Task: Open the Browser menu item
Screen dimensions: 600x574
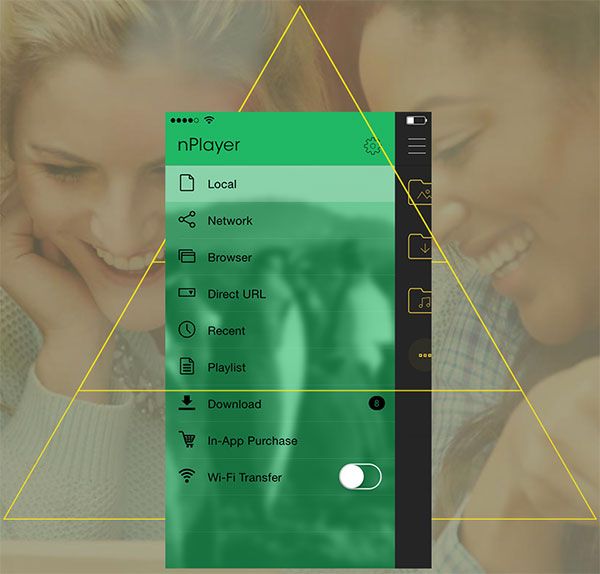Action: (x=280, y=257)
